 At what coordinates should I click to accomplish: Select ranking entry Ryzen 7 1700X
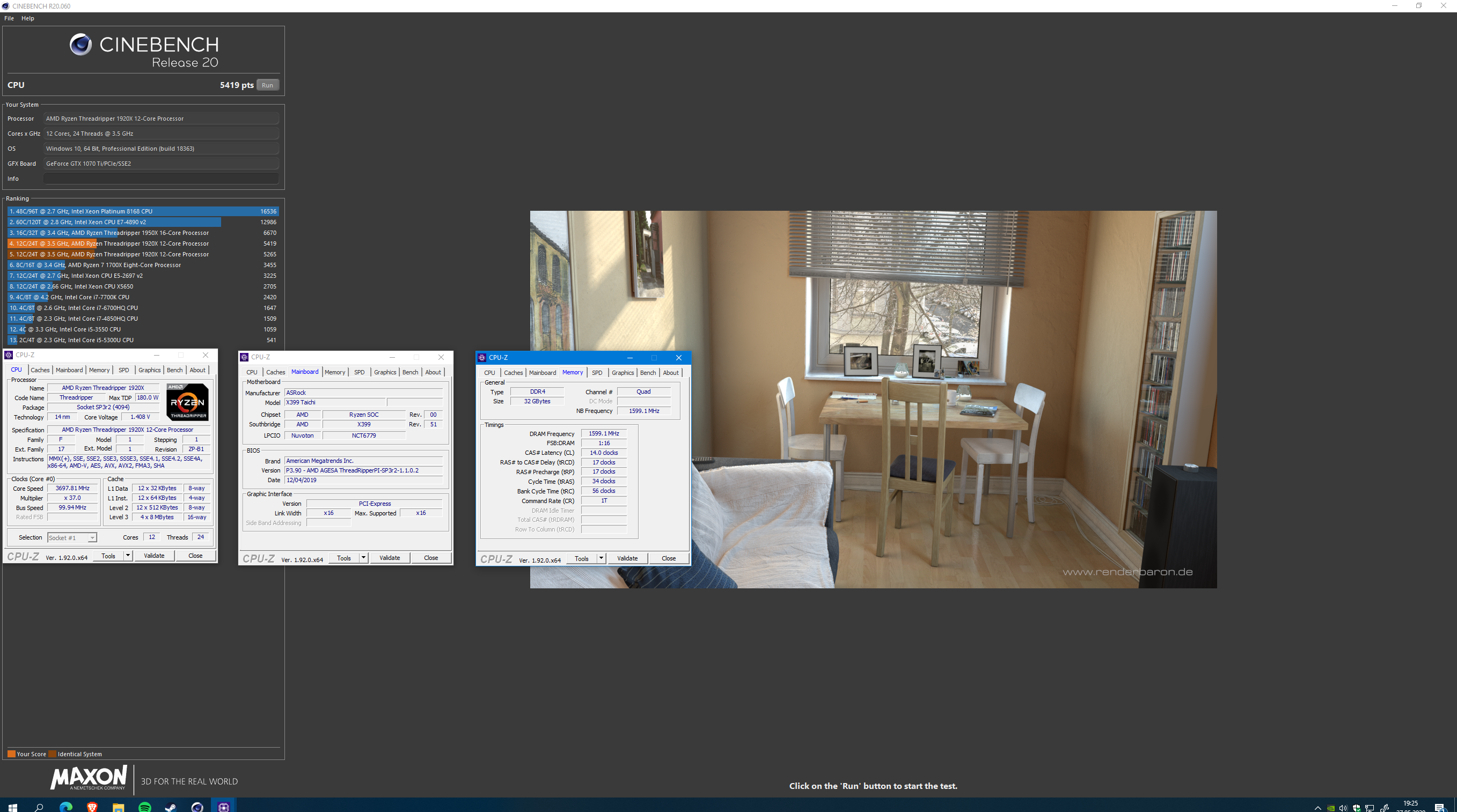coord(143,264)
